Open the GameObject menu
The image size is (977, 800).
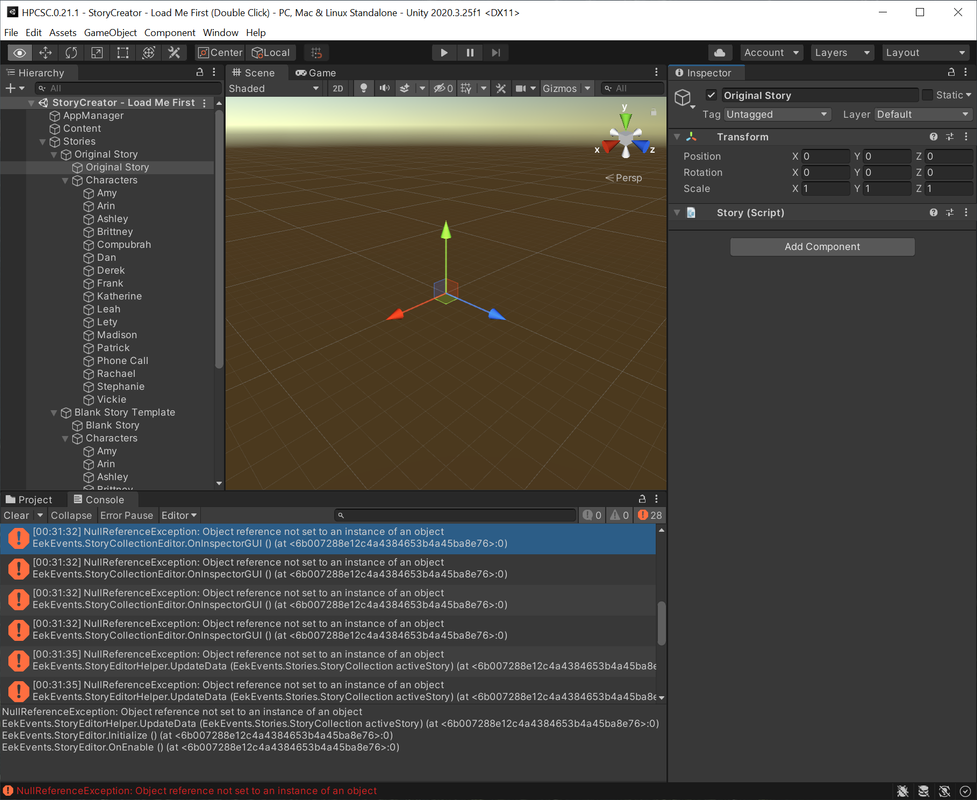pos(110,32)
